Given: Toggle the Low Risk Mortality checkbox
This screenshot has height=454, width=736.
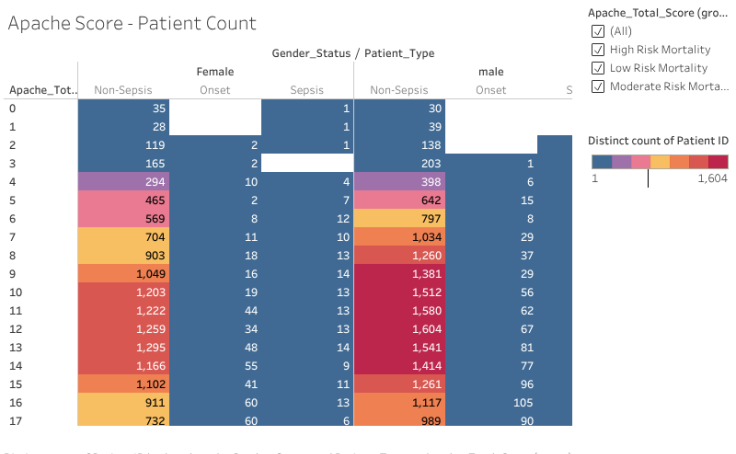Looking at the screenshot, I should [x=599, y=68].
